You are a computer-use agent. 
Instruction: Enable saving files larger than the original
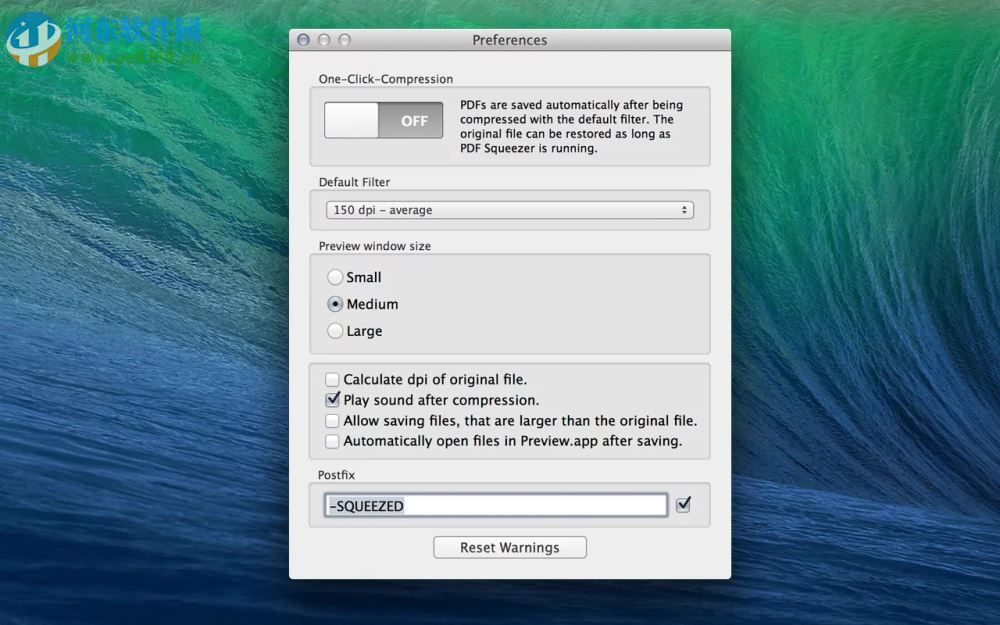tap(332, 420)
